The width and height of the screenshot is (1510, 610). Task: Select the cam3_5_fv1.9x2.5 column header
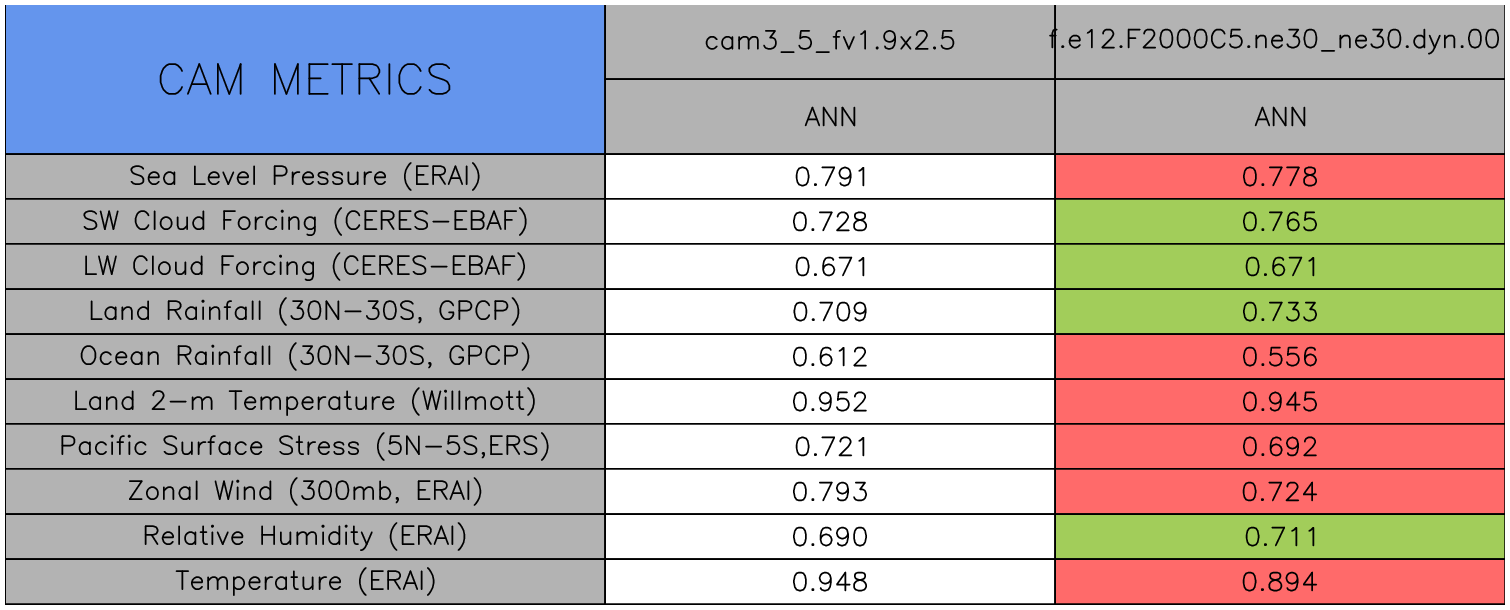click(x=830, y=42)
